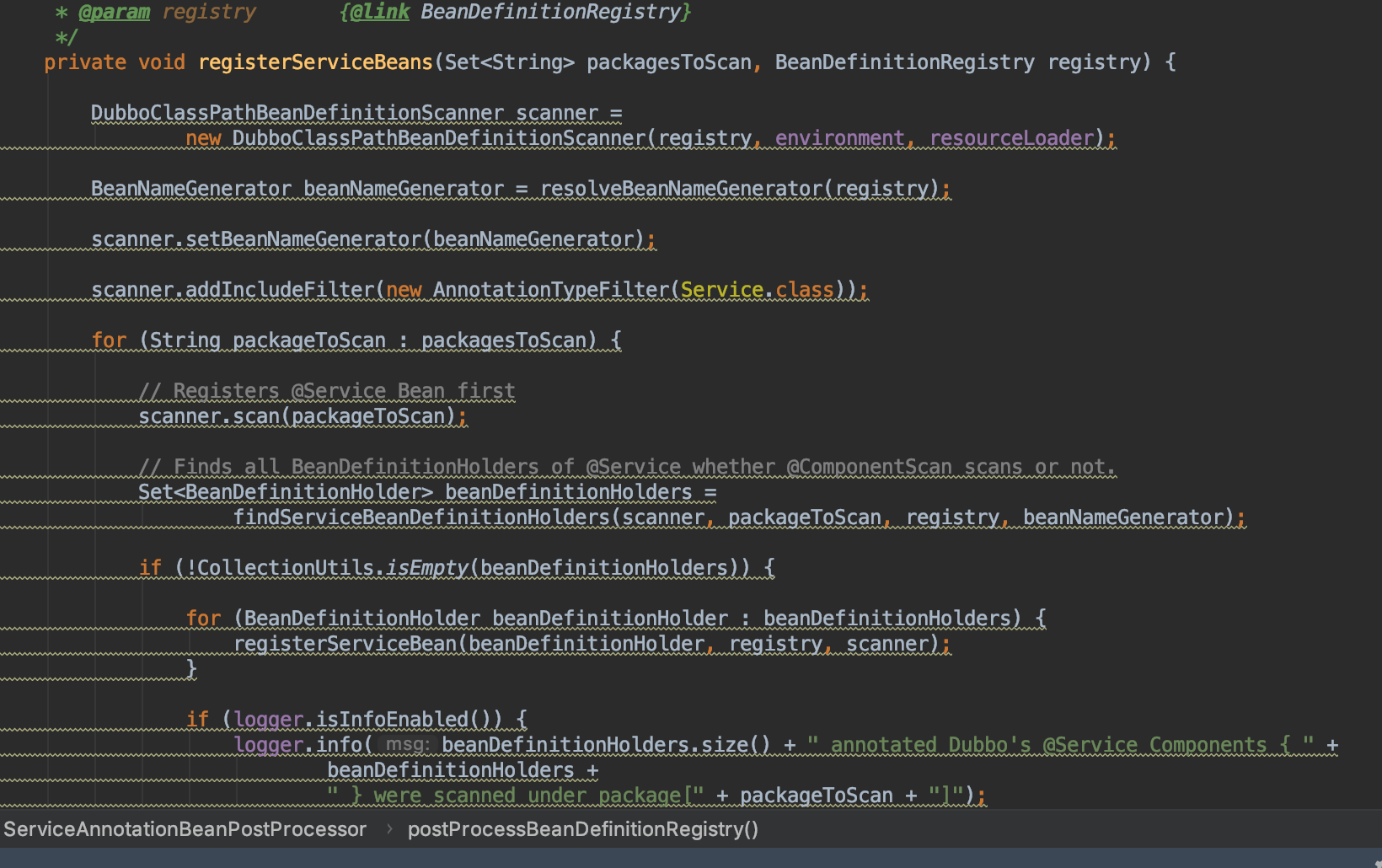This screenshot has height=868, width=1382.
Task: Click the class keyword in Service.class
Action: [x=805, y=290]
